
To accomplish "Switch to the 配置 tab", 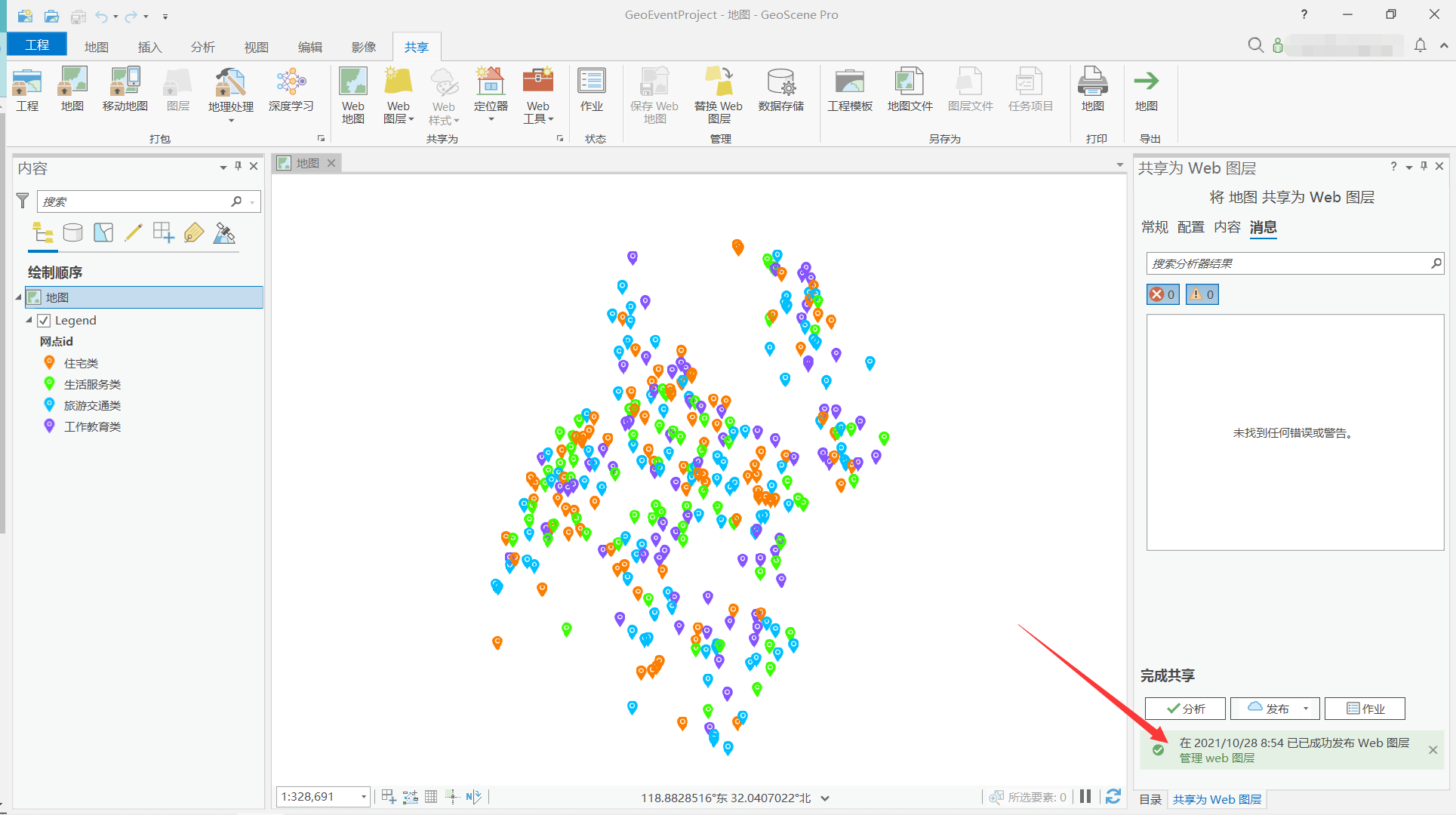I will (x=1191, y=227).
